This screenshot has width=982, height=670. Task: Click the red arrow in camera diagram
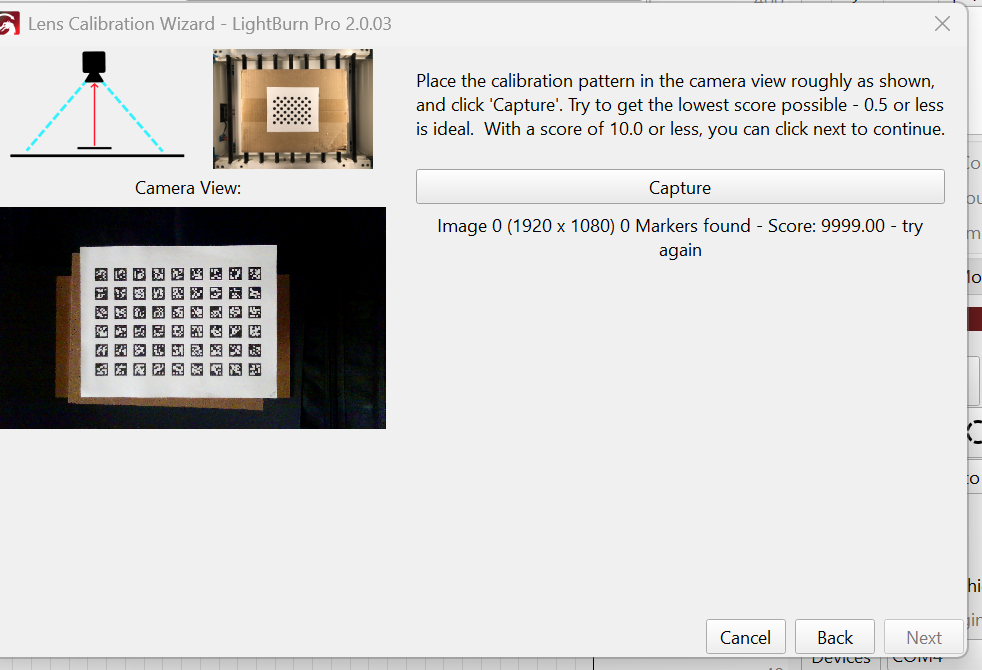95,113
